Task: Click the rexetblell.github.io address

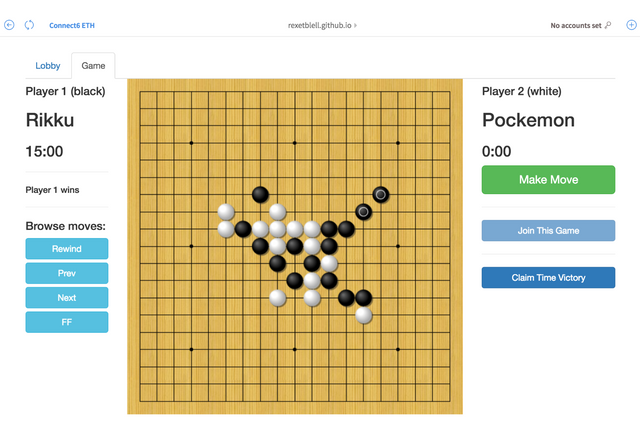Action: 320,25
